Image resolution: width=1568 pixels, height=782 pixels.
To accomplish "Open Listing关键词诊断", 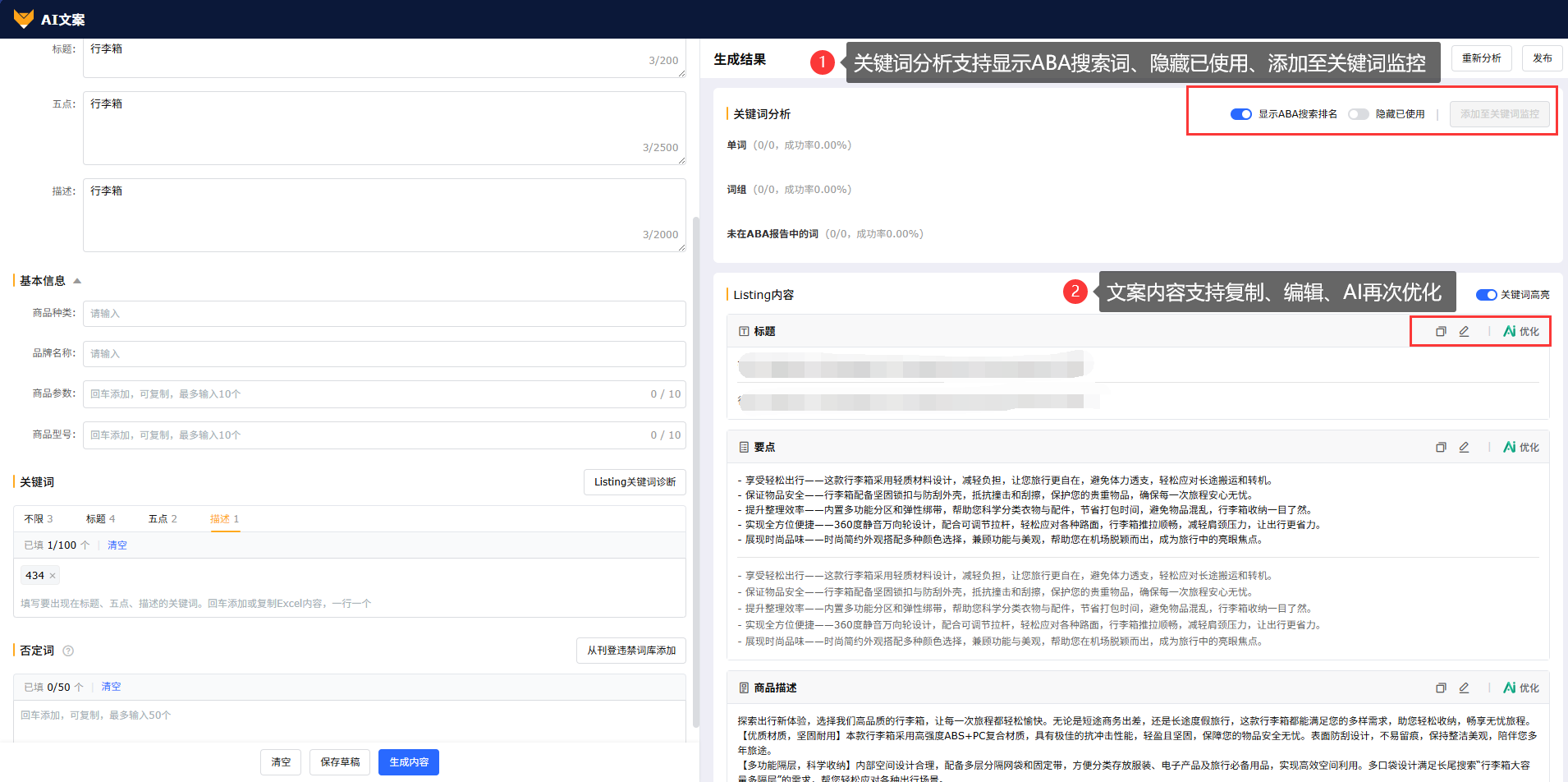I will (x=634, y=482).
